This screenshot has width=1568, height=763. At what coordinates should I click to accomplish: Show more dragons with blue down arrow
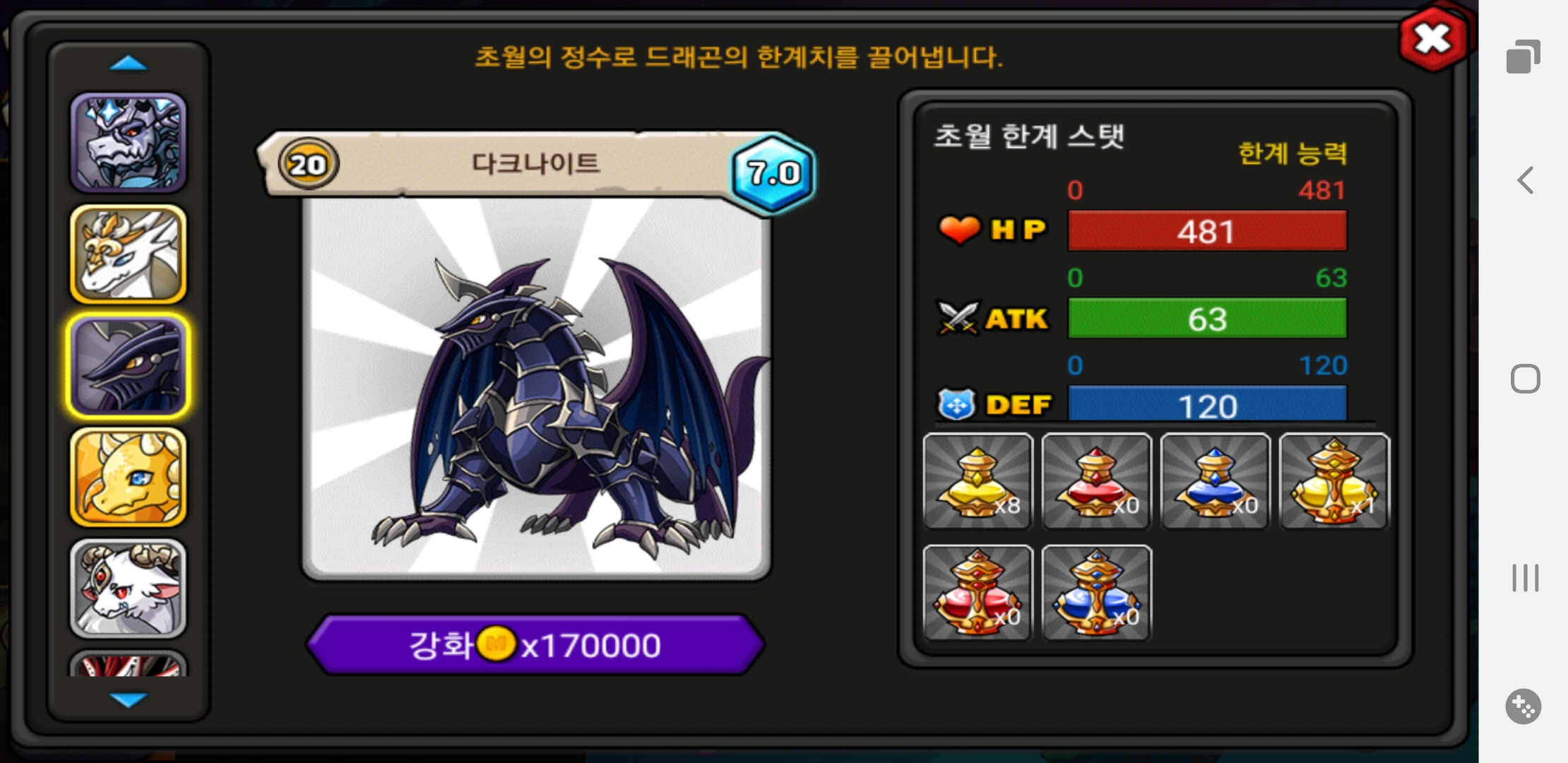click(129, 699)
